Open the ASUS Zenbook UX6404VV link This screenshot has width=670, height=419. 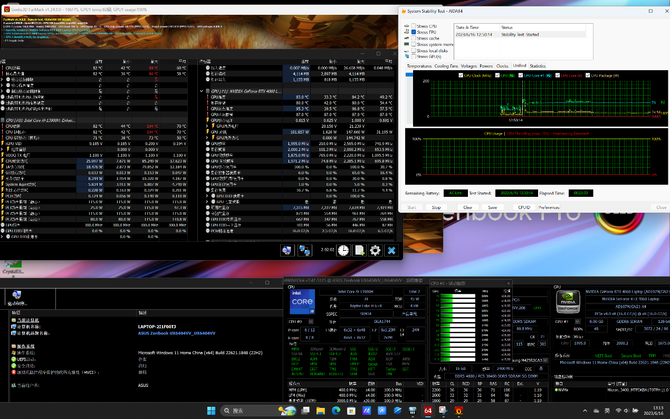176,333
